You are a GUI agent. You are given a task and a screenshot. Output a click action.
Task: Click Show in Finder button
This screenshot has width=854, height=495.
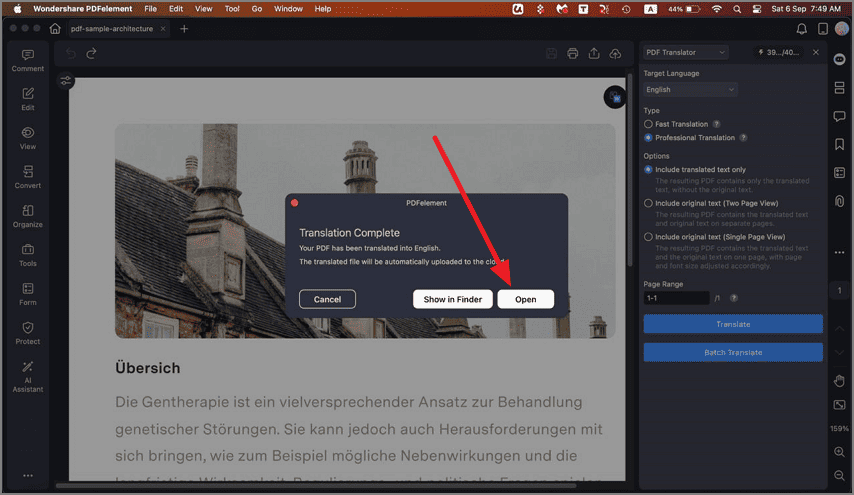453,300
